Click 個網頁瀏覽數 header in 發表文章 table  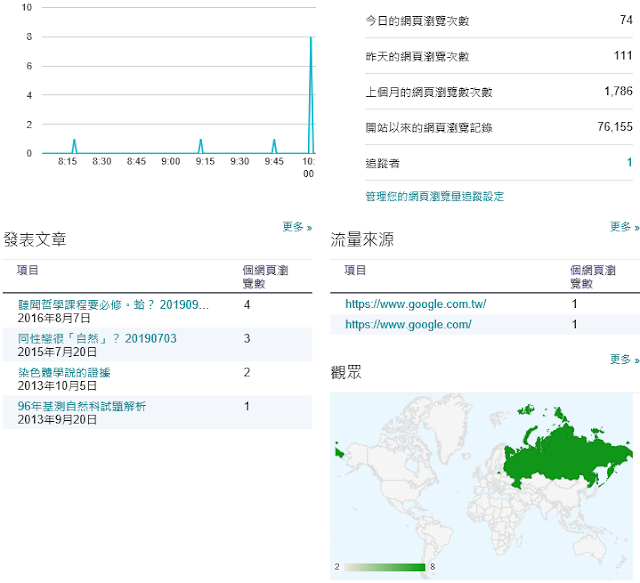pos(265,276)
